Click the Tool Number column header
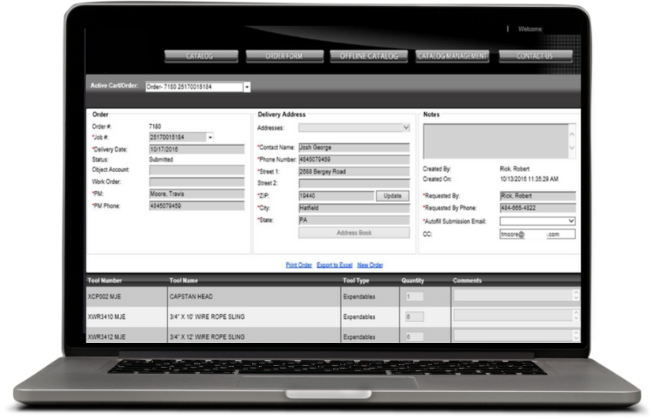Screen dimensions: 653x419 [105, 280]
